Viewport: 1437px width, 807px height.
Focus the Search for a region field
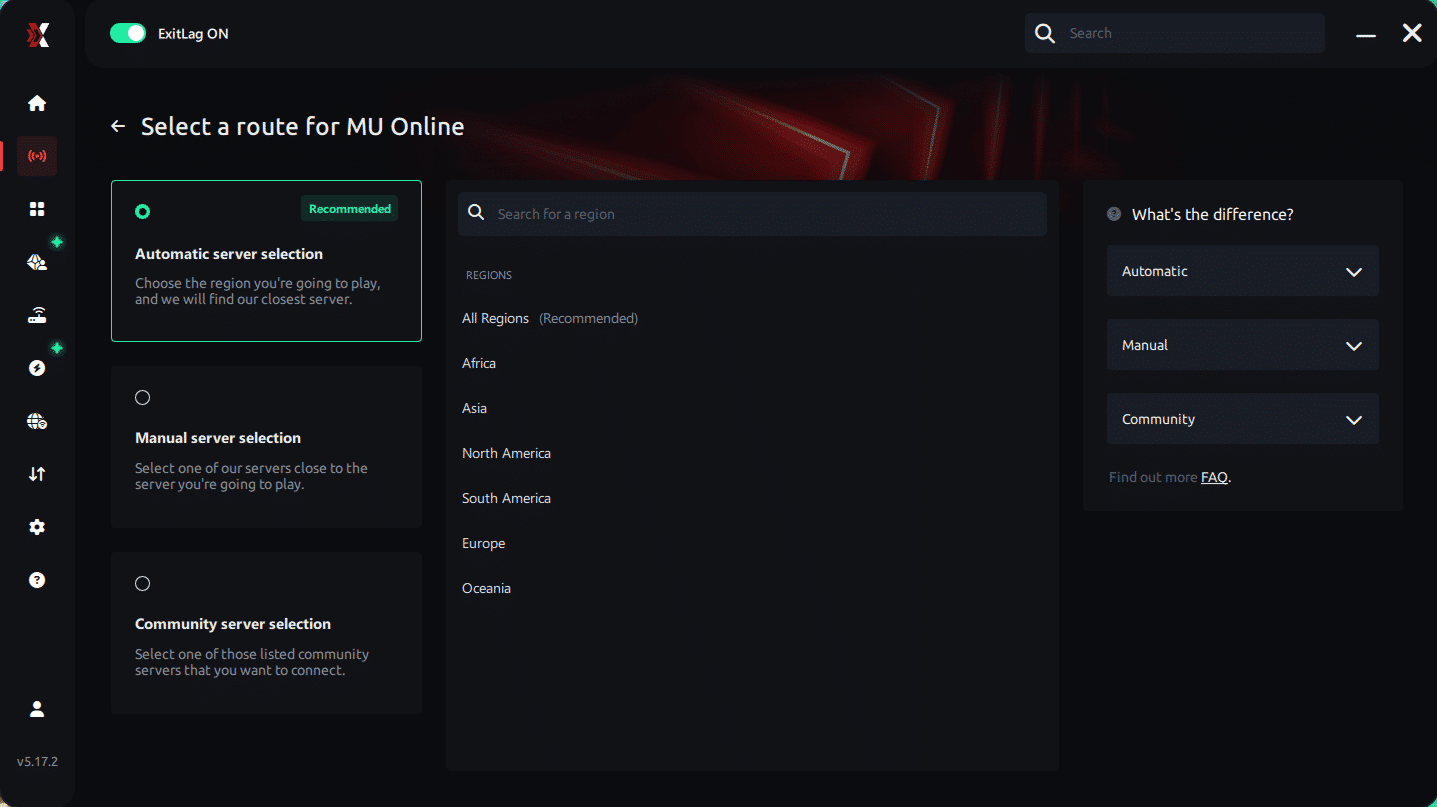752,214
